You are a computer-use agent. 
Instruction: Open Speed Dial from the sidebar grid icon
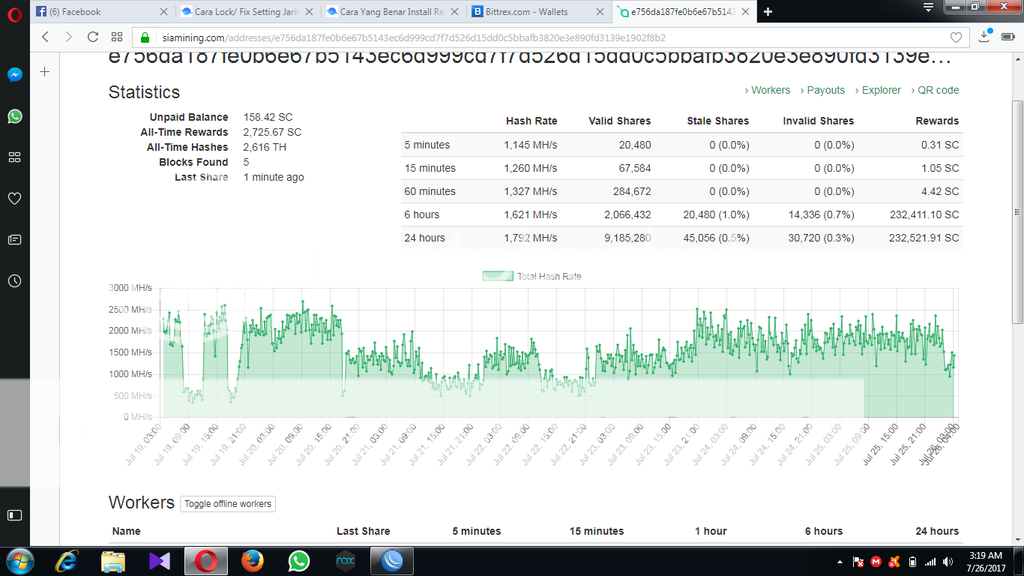[x=15, y=157]
